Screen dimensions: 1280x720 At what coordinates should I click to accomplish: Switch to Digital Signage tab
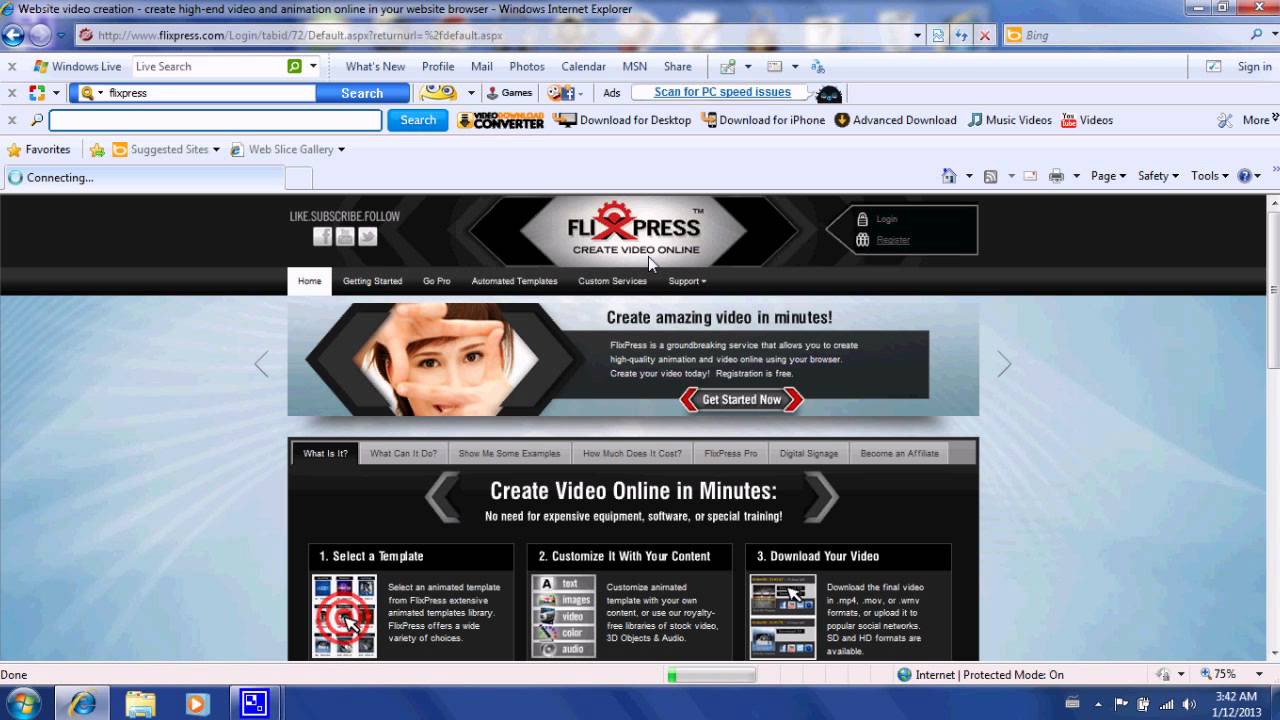click(x=809, y=453)
